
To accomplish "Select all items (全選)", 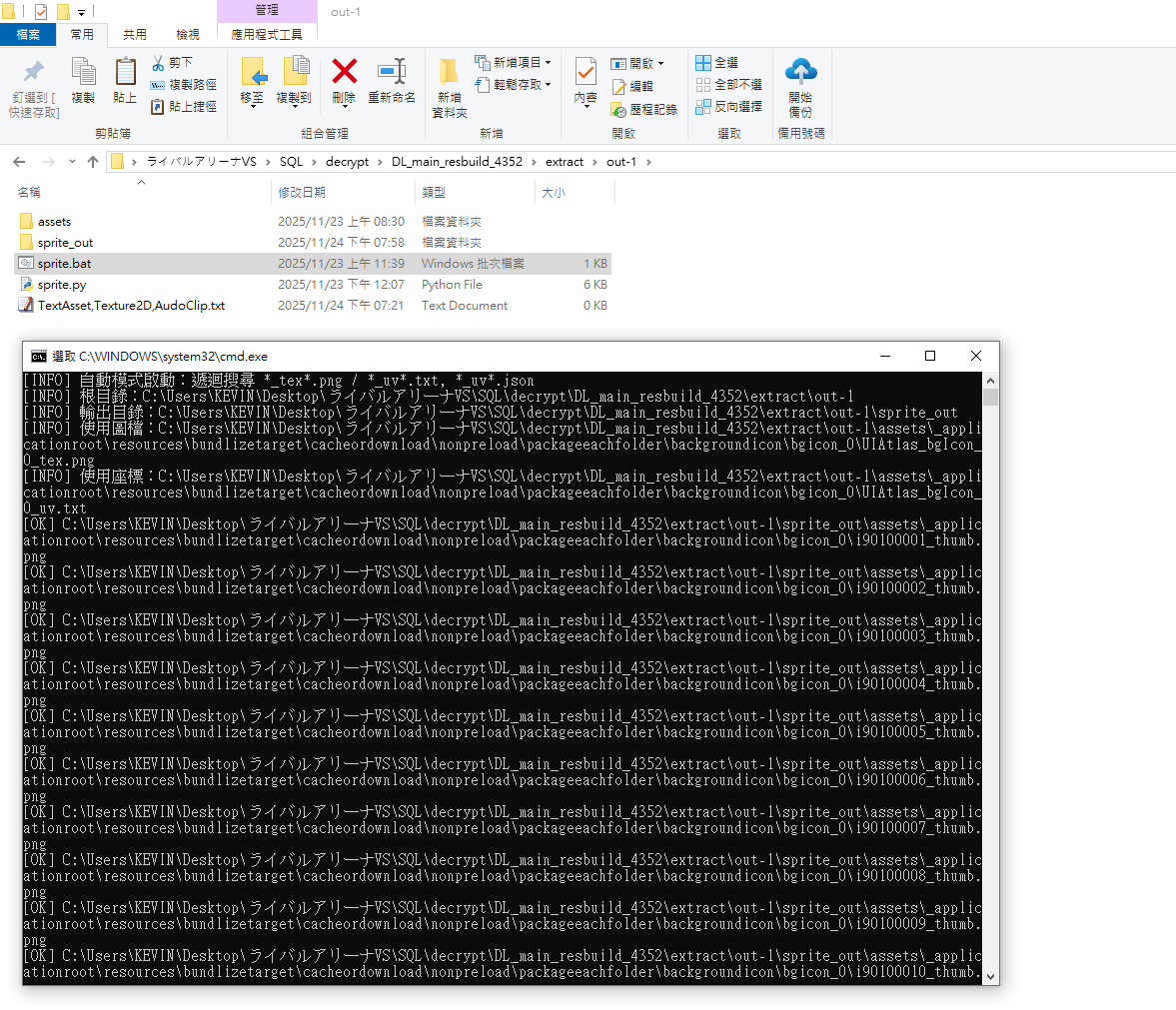I will pyautogui.click(x=717, y=63).
